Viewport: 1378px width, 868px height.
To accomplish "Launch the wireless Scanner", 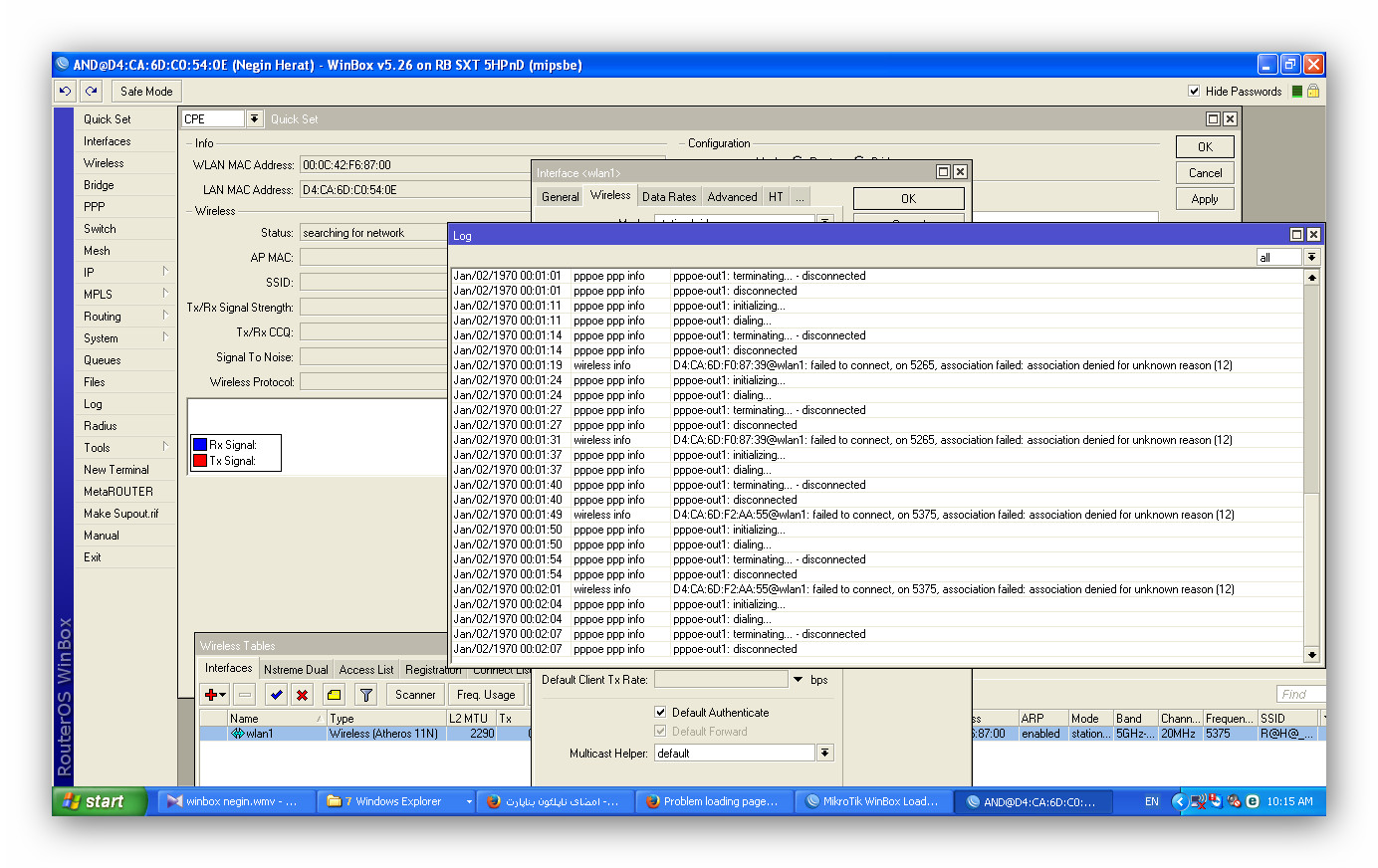I will tap(415, 695).
